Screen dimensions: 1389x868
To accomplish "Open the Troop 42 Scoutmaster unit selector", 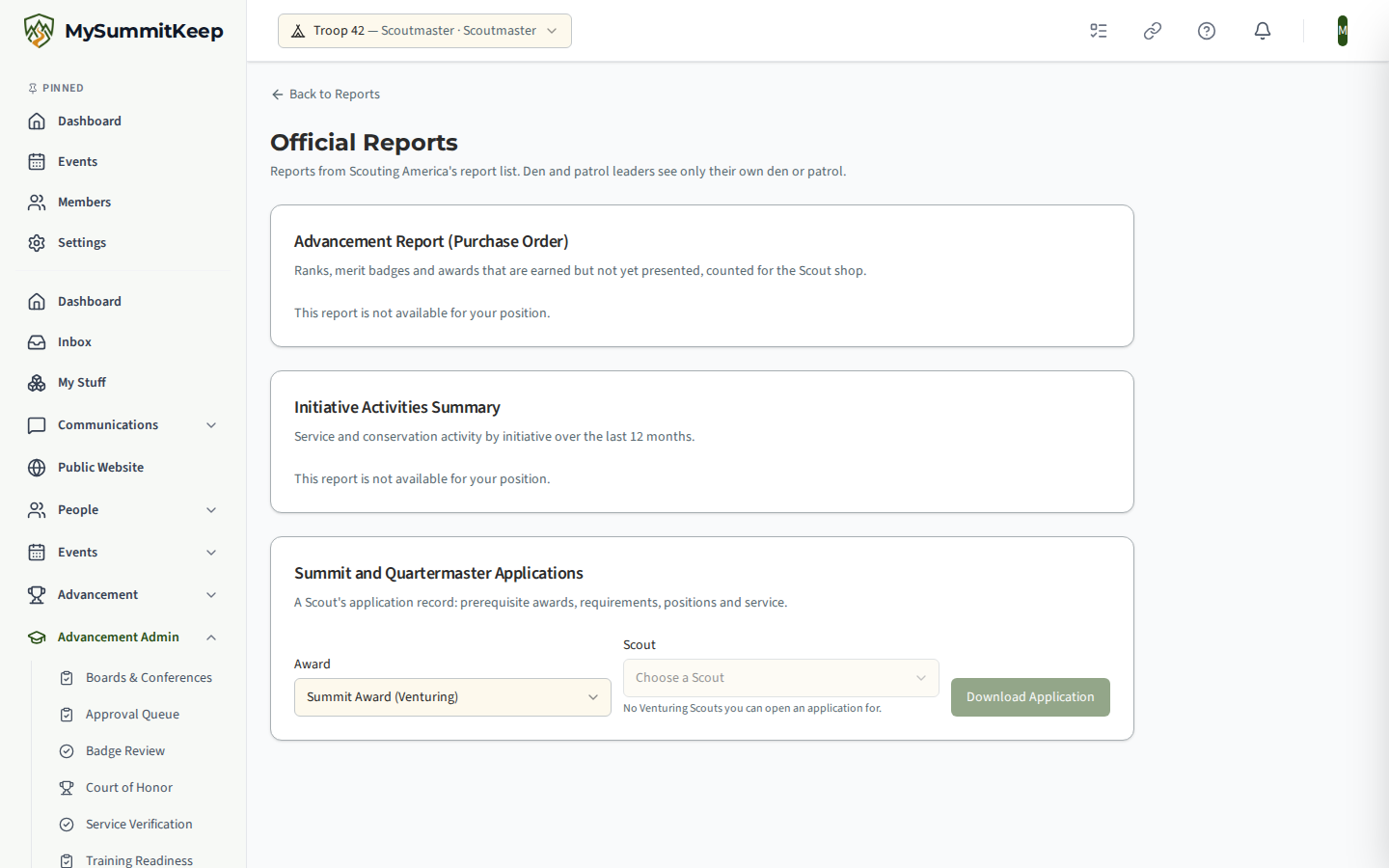I will [x=424, y=31].
